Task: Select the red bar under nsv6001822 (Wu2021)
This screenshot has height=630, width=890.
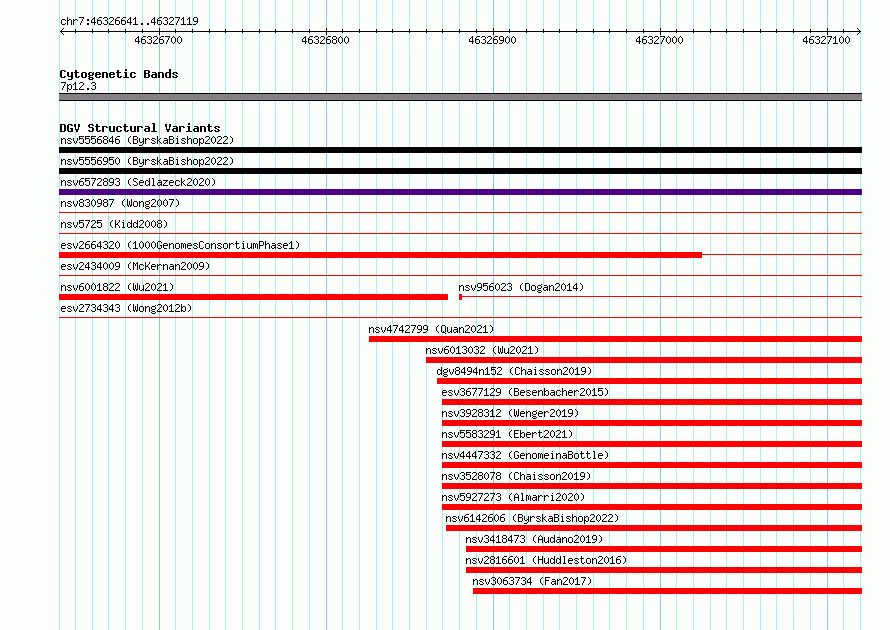Action: (x=253, y=297)
